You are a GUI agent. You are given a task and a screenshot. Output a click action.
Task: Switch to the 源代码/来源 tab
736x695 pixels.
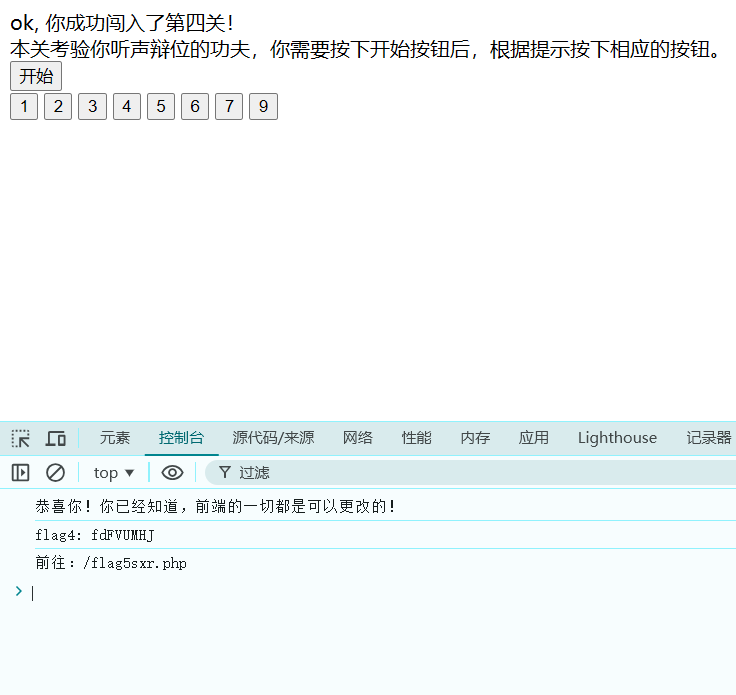click(273, 438)
